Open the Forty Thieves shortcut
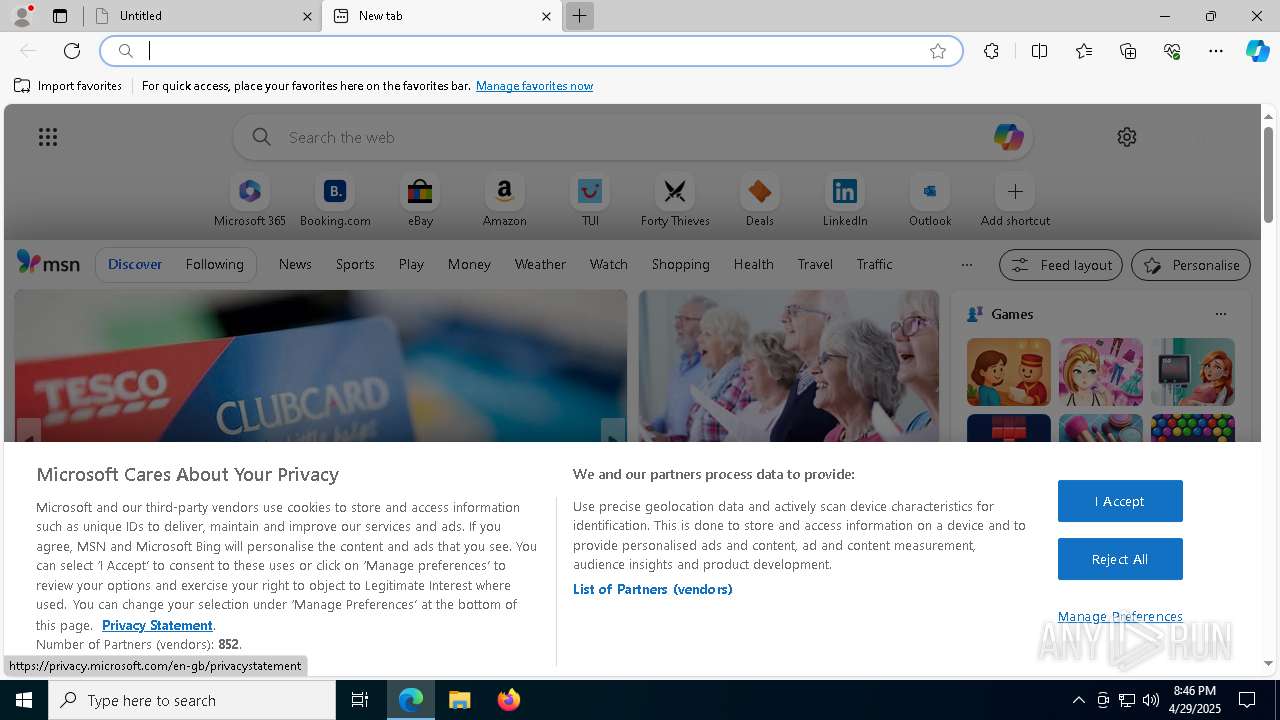This screenshot has width=1280, height=720. pyautogui.click(x=675, y=201)
